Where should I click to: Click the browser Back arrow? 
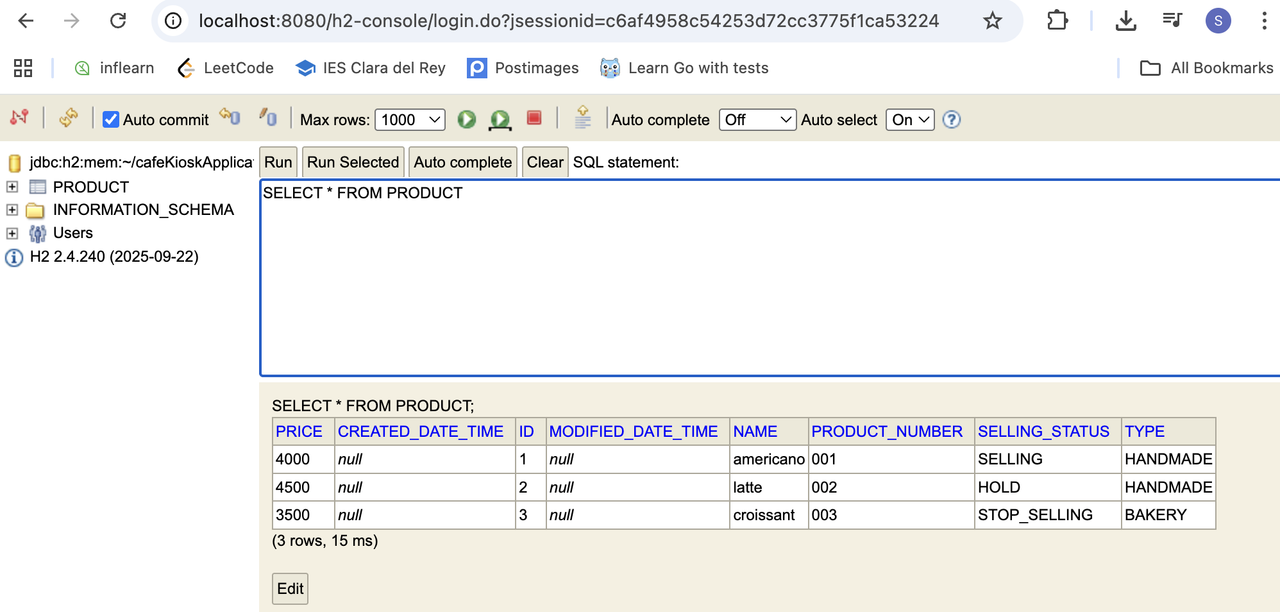click(x=26, y=21)
